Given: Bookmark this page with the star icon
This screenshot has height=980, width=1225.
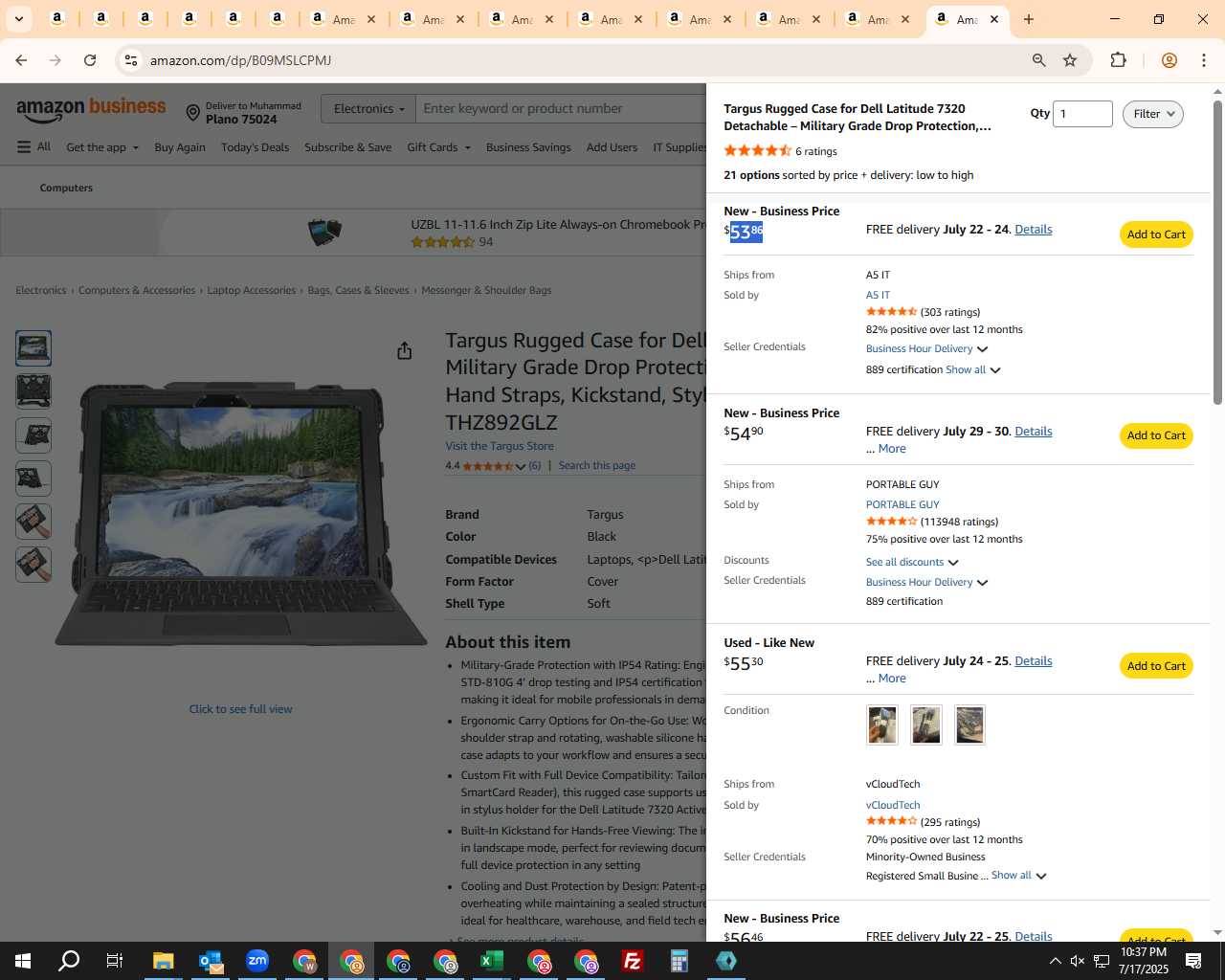Looking at the screenshot, I should (x=1070, y=60).
